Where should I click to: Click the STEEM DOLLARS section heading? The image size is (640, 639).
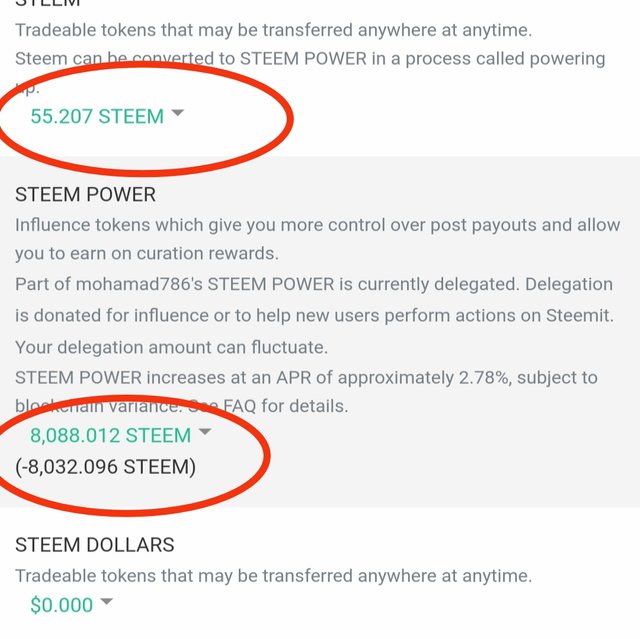(x=95, y=545)
